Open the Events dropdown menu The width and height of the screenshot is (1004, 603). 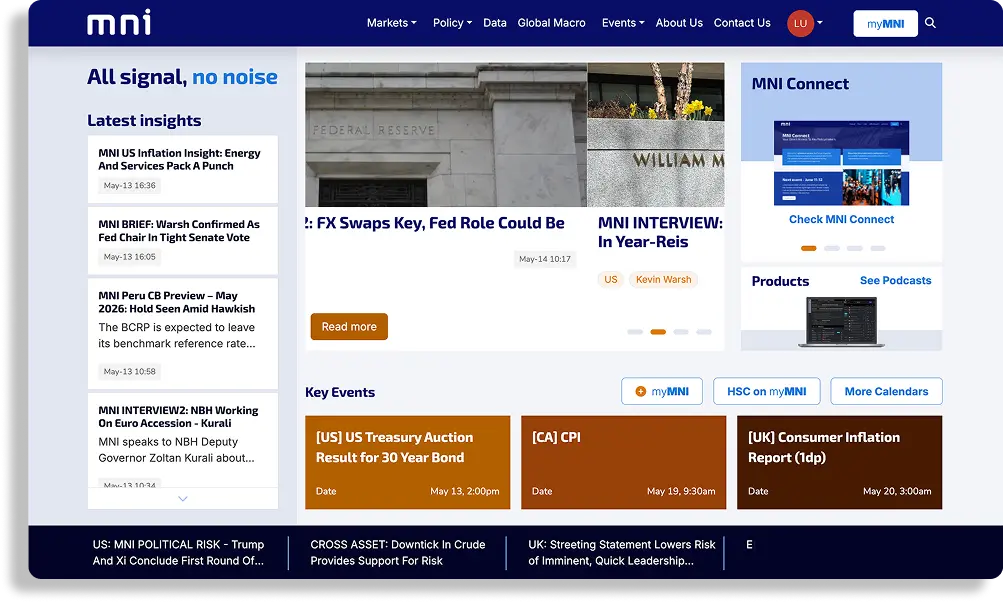(x=622, y=23)
